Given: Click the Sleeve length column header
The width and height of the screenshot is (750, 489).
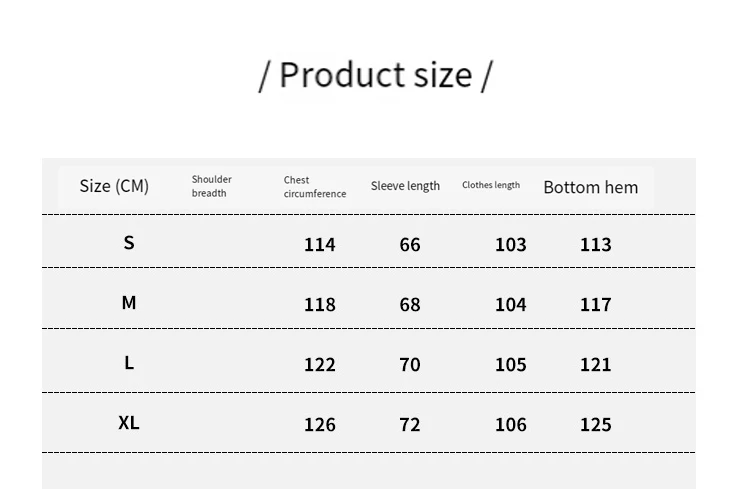Looking at the screenshot, I should pos(405,186).
